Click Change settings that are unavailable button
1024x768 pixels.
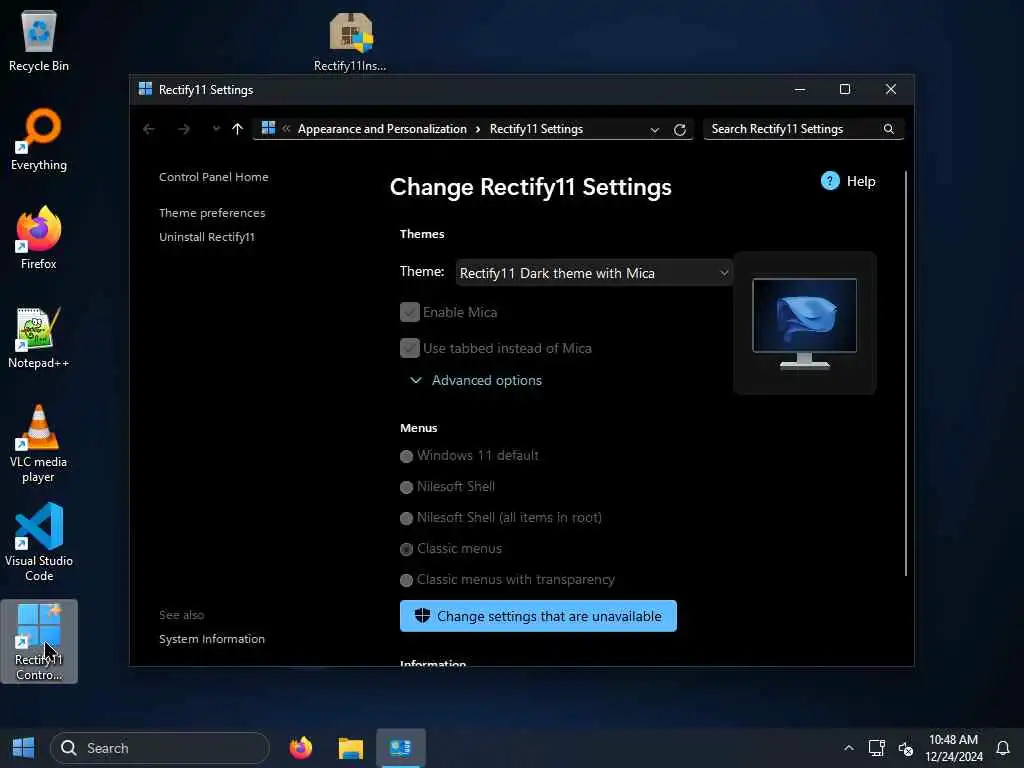[x=538, y=616]
